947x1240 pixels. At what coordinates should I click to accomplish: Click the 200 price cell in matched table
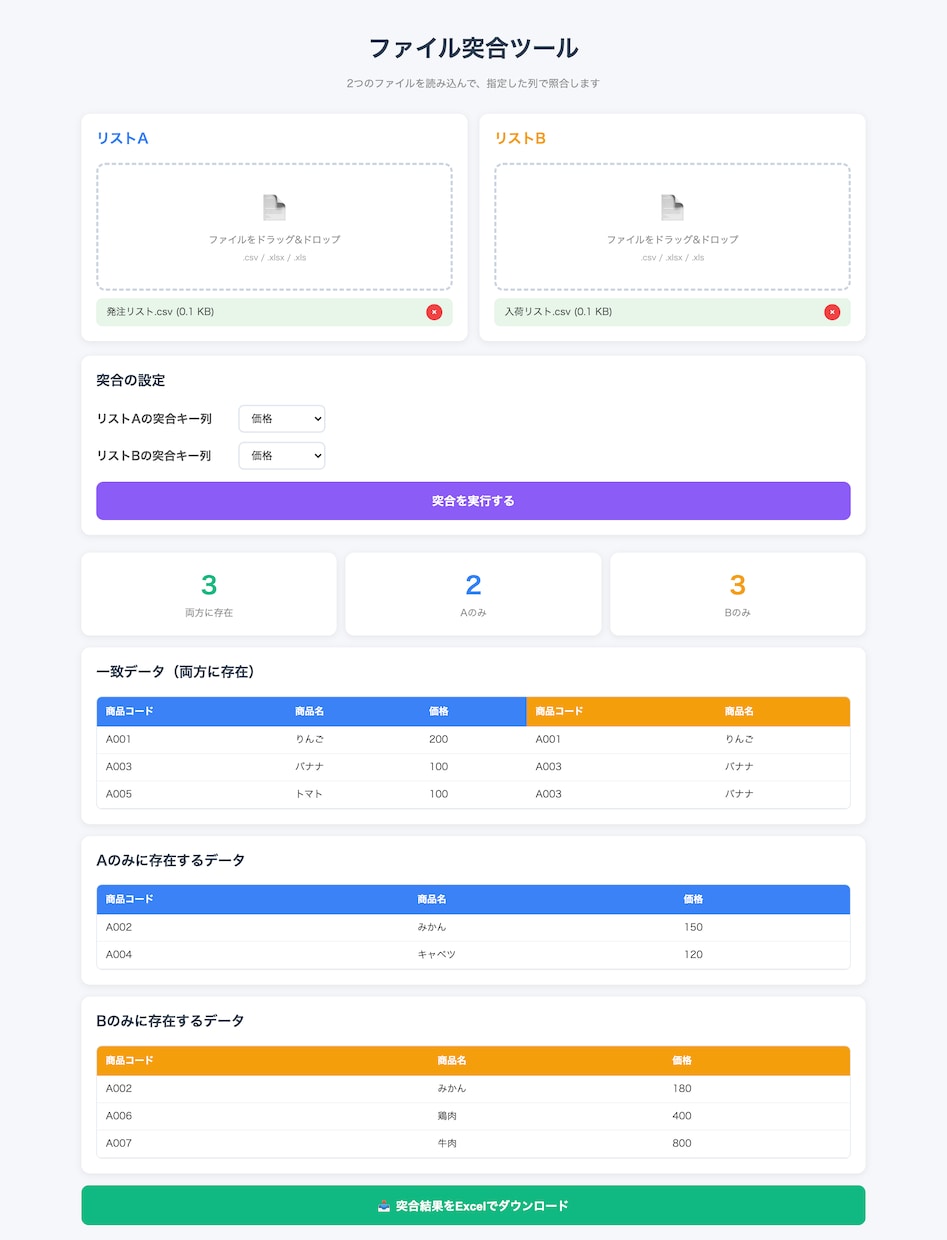tap(438, 740)
